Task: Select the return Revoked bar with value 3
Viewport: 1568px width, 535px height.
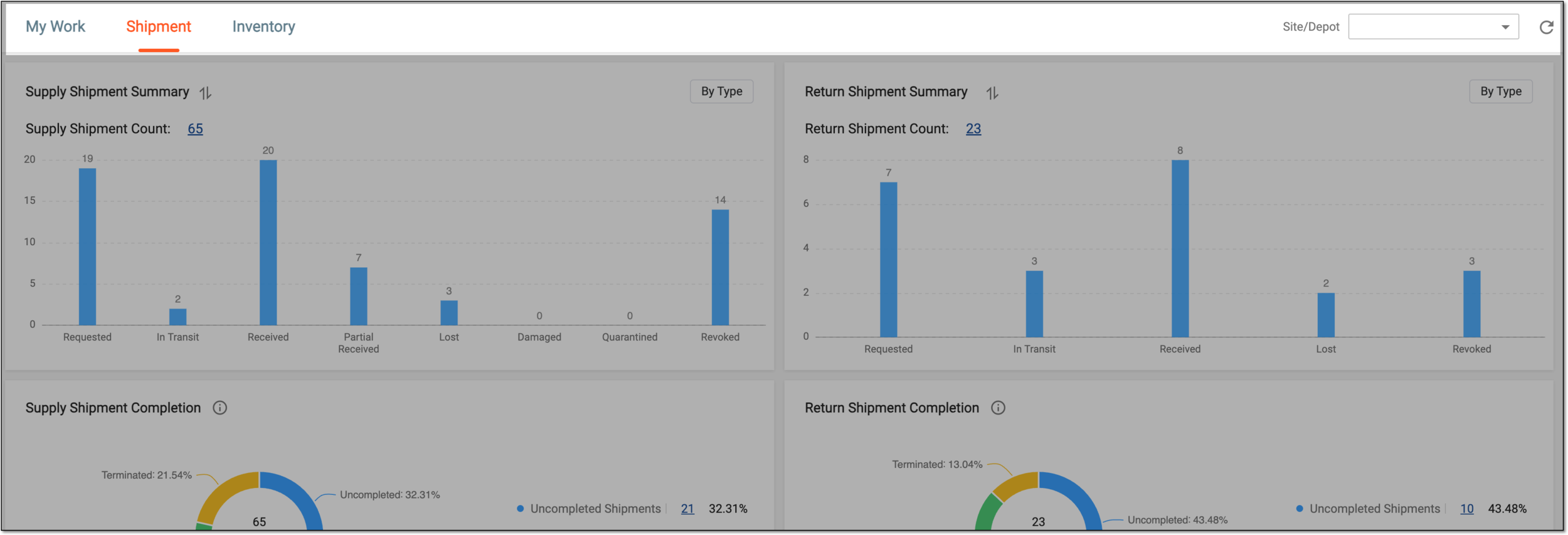Action: [x=1471, y=304]
